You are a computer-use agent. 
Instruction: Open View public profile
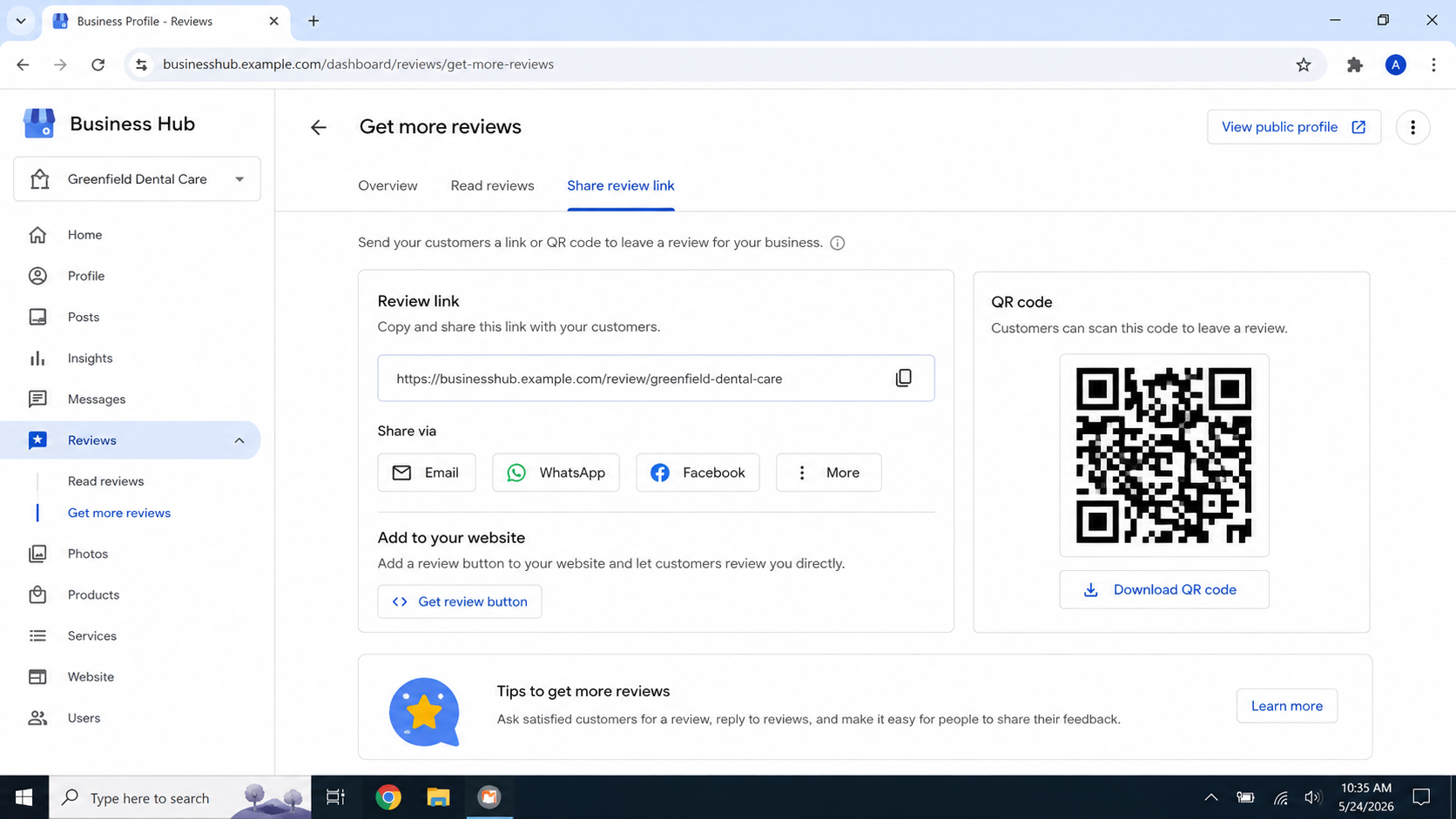tap(1293, 127)
